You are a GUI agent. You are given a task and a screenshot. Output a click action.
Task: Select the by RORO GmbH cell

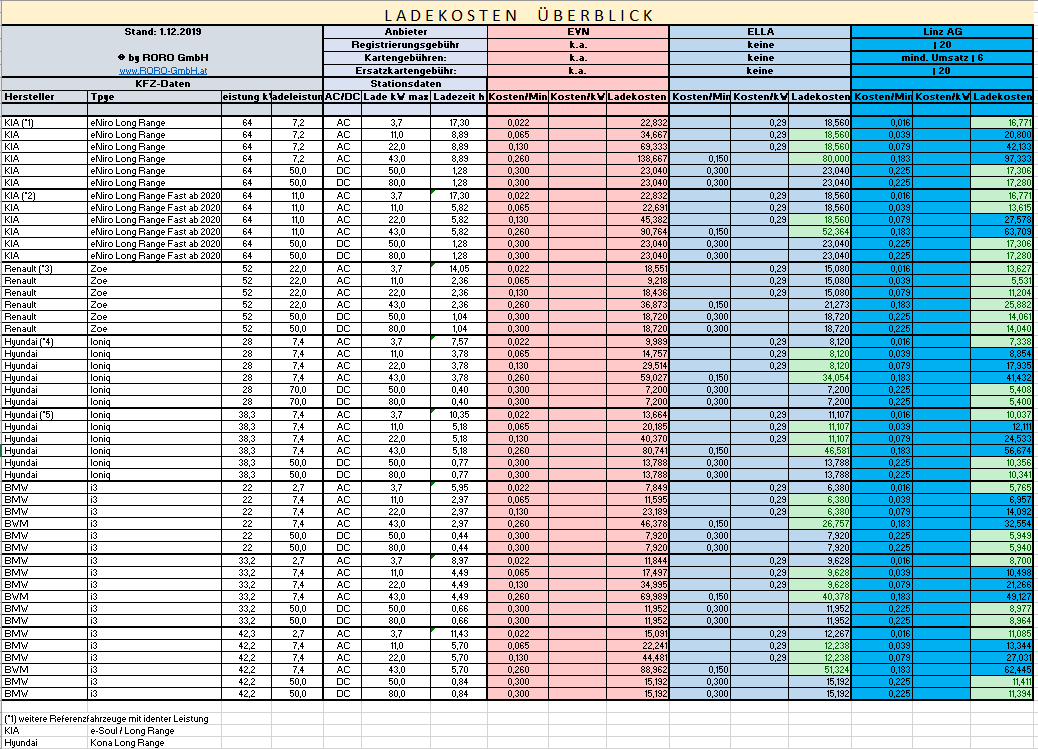pyautogui.click(x=161, y=58)
